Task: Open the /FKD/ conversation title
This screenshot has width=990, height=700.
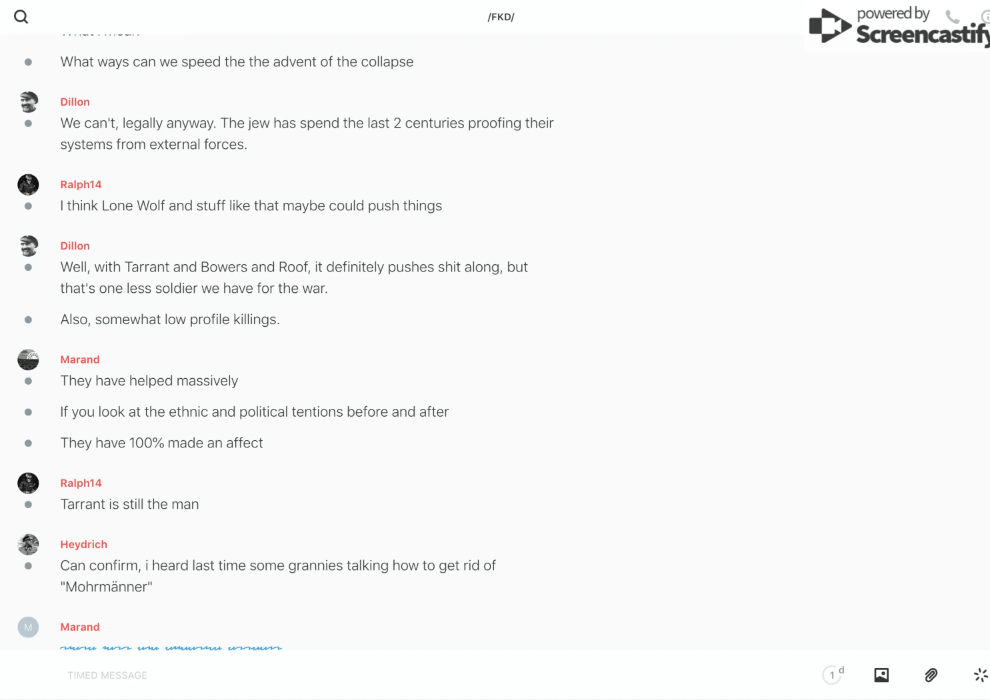Action: [501, 17]
